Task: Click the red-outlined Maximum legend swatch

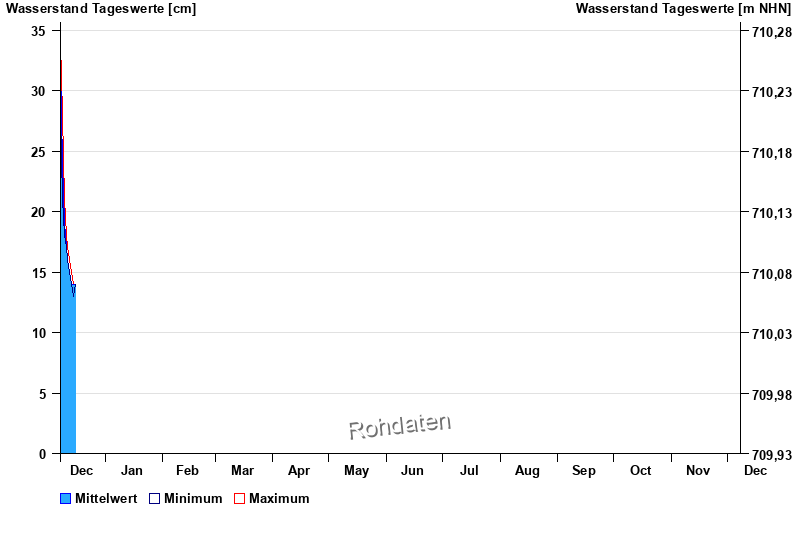Action: 239,499
